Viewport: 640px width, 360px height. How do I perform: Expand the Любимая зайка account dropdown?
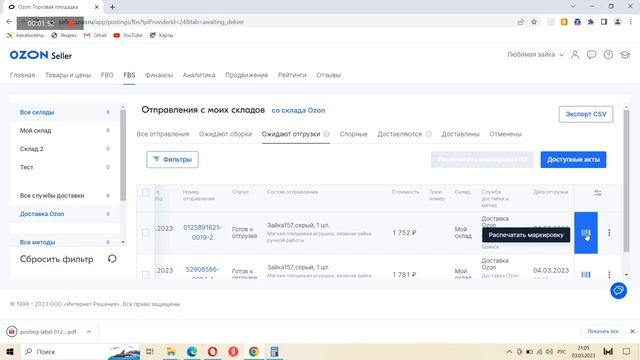coord(535,55)
